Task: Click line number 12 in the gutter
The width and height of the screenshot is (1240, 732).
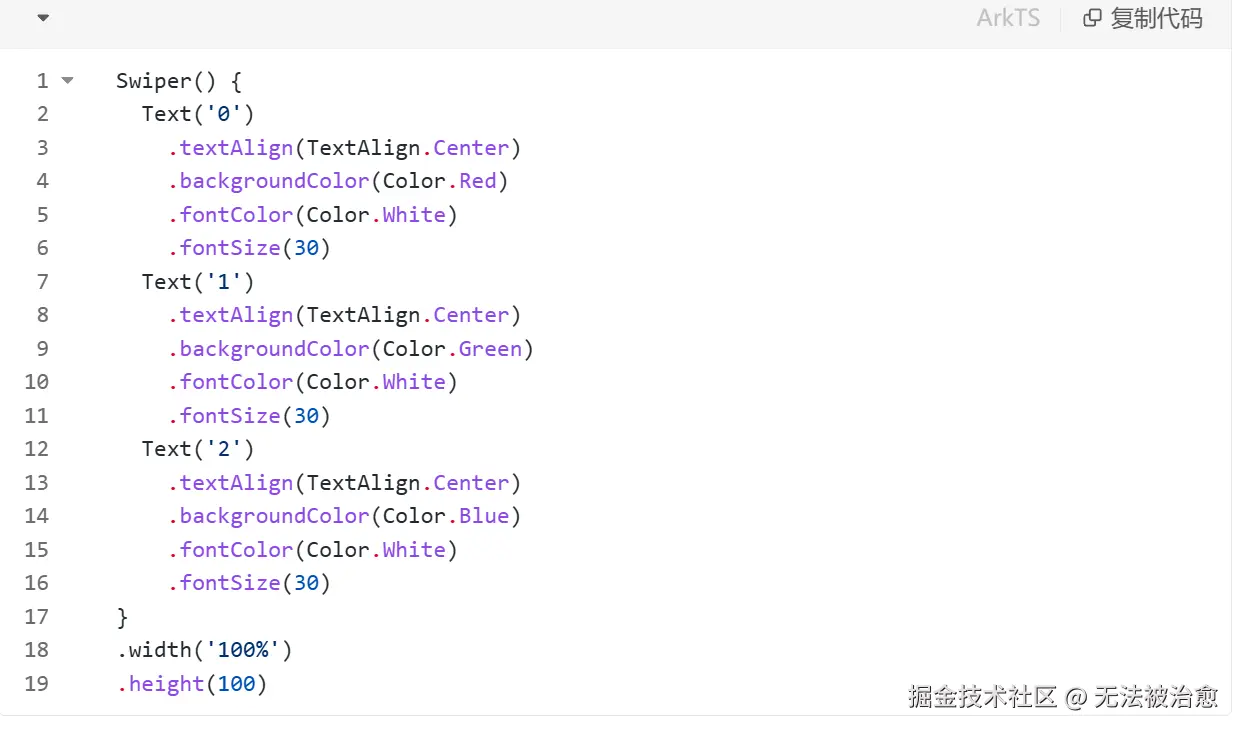Action: [x=37, y=449]
